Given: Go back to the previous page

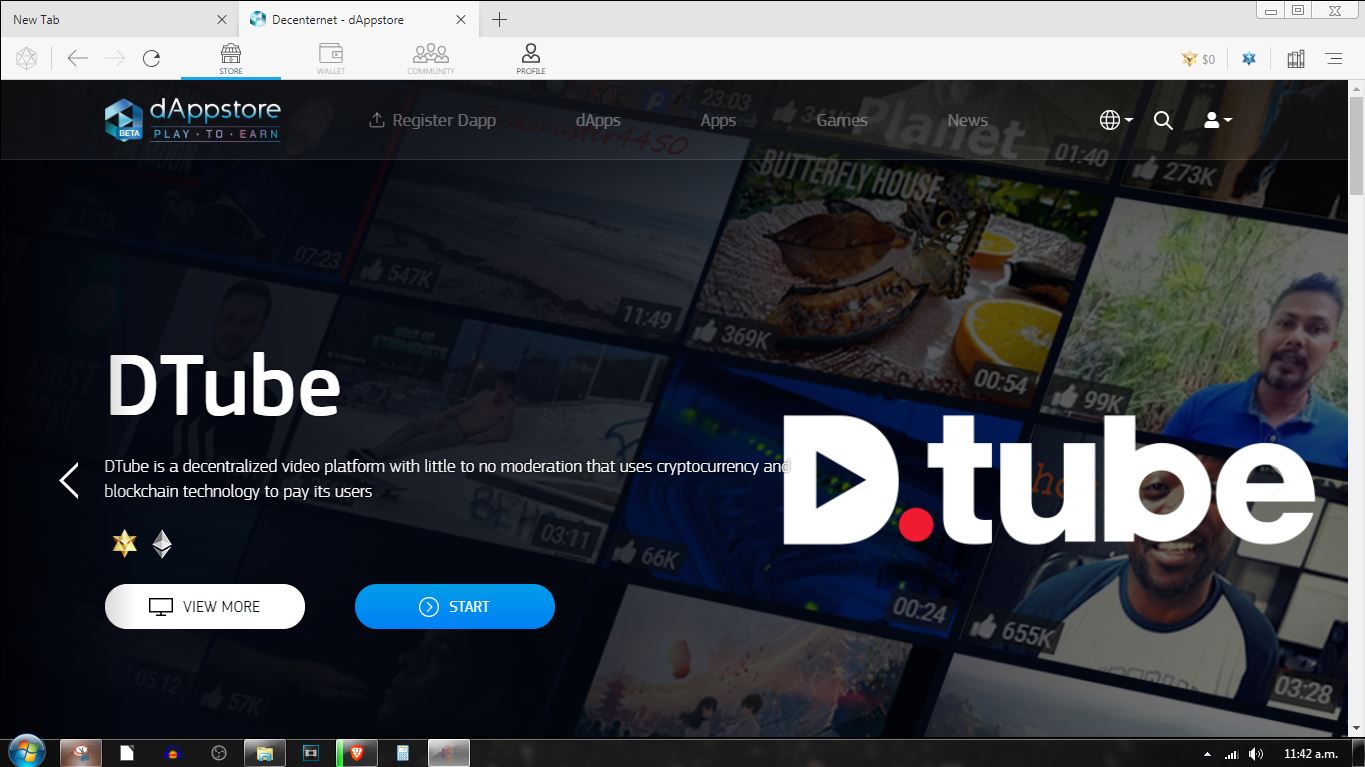Looking at the screenshot, I should click(x=78, y=59).
